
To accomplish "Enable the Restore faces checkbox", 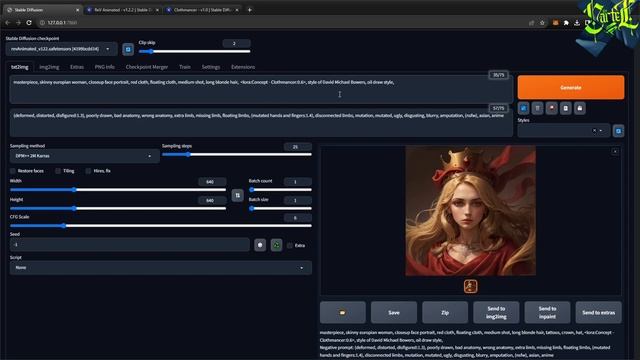I will (13, 171).
